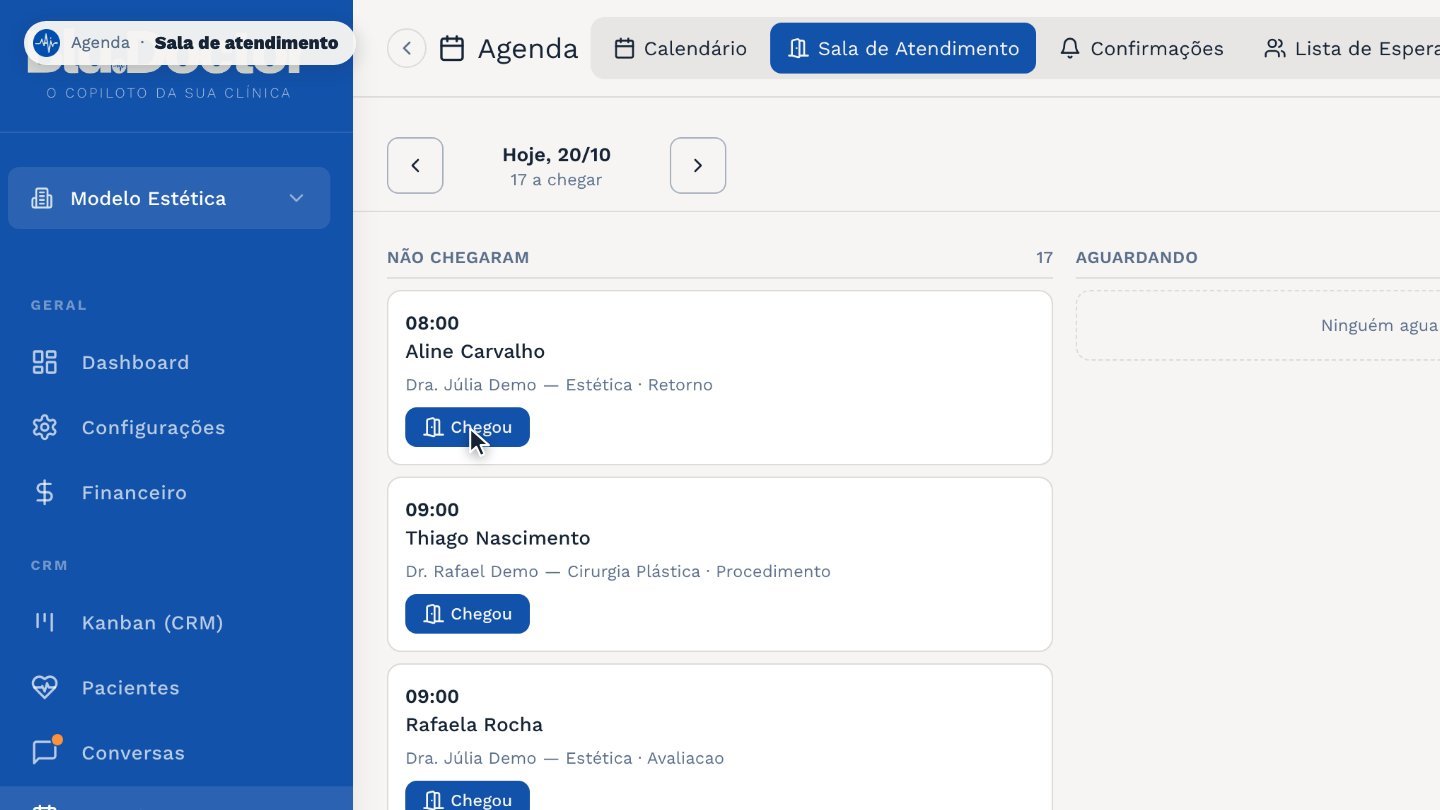
Task: Open the Confirmações tab
Action: coord(1141,48)
